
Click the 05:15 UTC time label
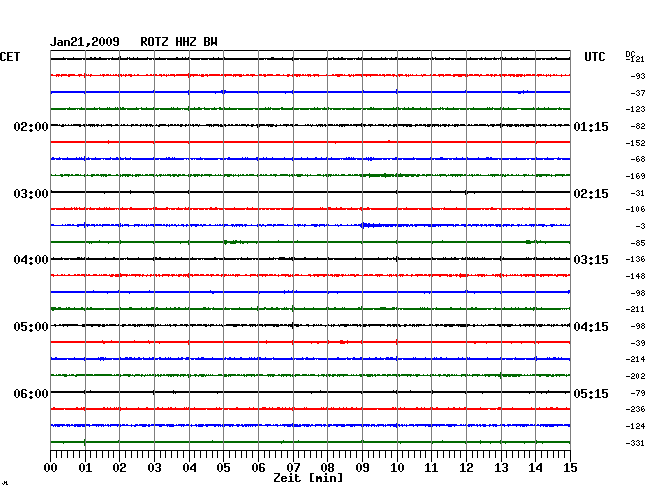(x=591, y=393)
